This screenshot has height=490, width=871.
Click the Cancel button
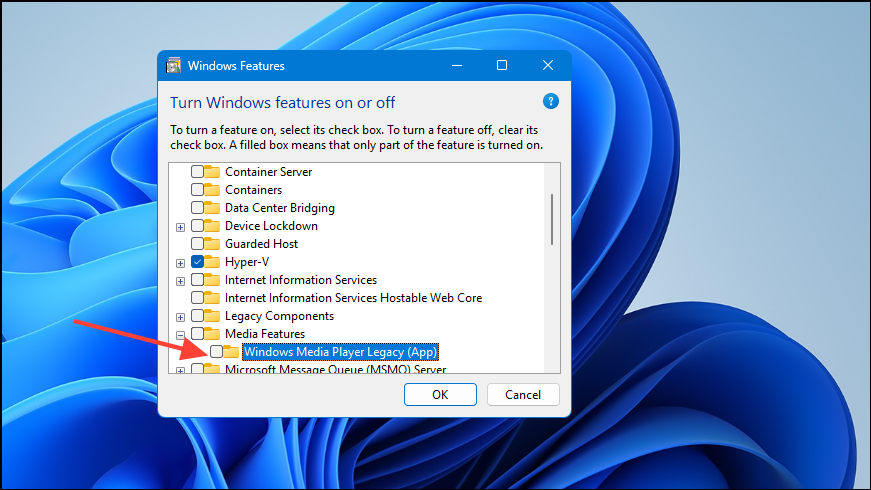click(523, 394)
